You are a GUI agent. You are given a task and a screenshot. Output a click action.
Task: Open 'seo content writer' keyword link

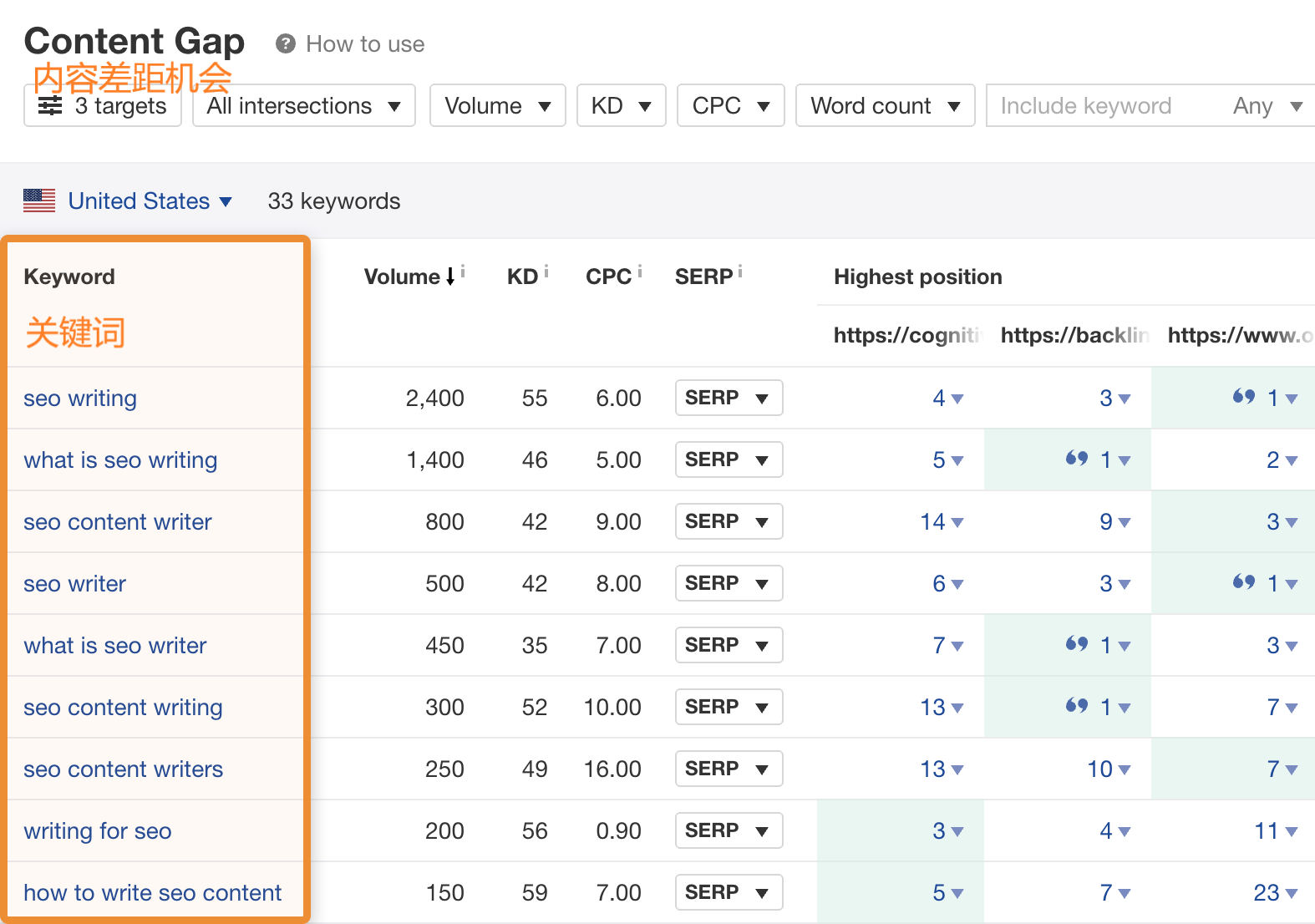118,522
